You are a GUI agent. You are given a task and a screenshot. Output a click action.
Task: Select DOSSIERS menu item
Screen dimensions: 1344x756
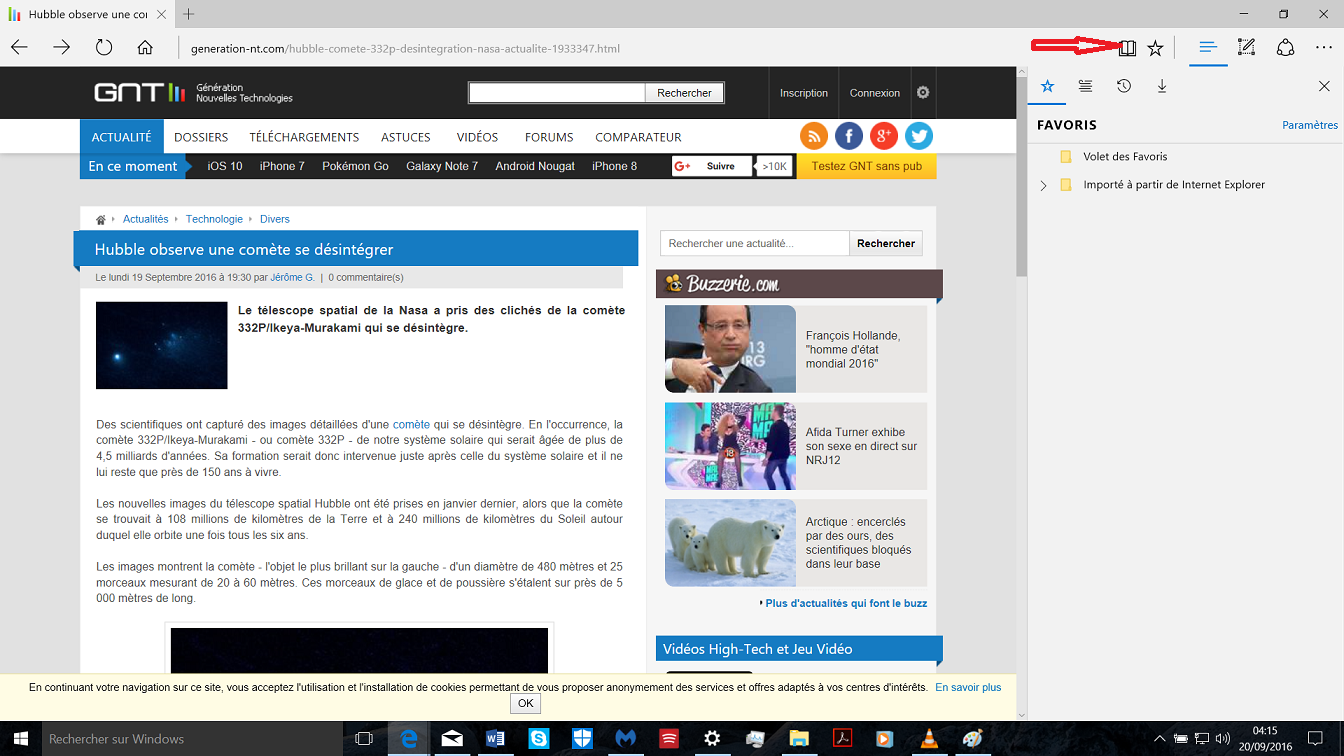click(201, 137)
